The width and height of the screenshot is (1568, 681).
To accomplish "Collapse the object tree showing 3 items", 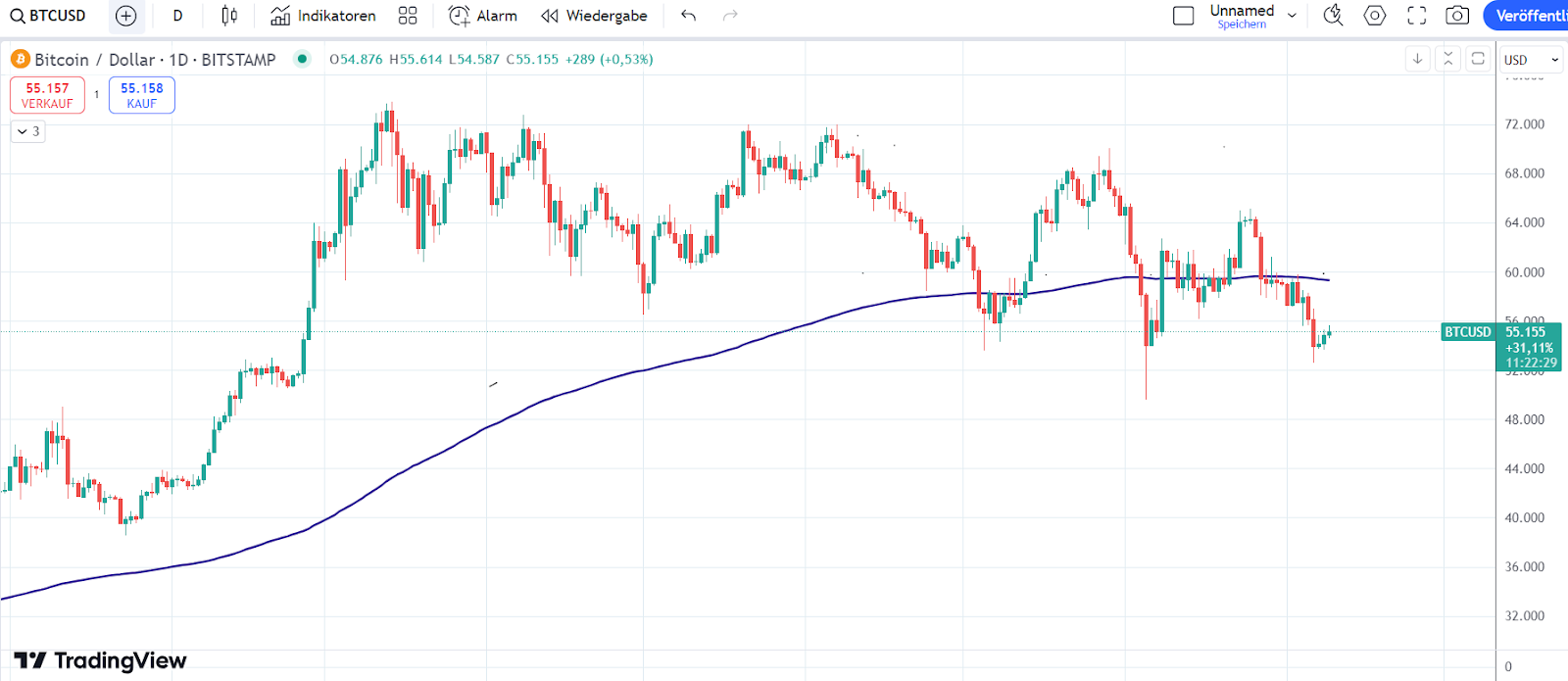I will point(27,131).
